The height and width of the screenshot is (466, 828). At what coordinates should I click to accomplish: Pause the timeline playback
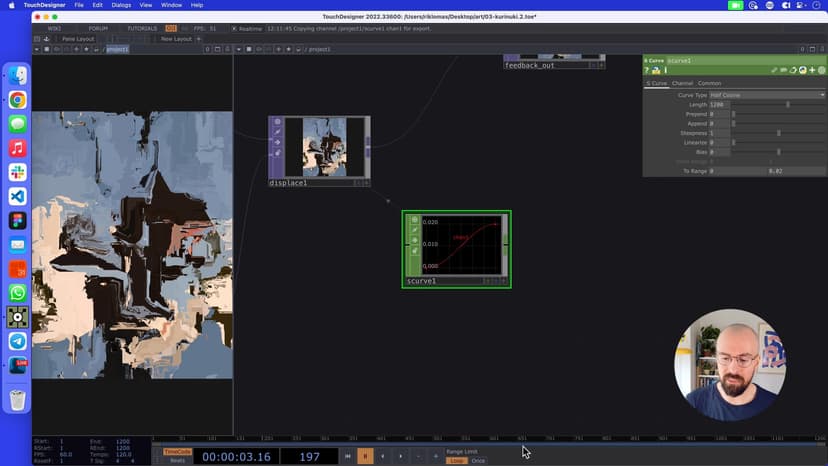pyautogui.click(x=365, y=456)
